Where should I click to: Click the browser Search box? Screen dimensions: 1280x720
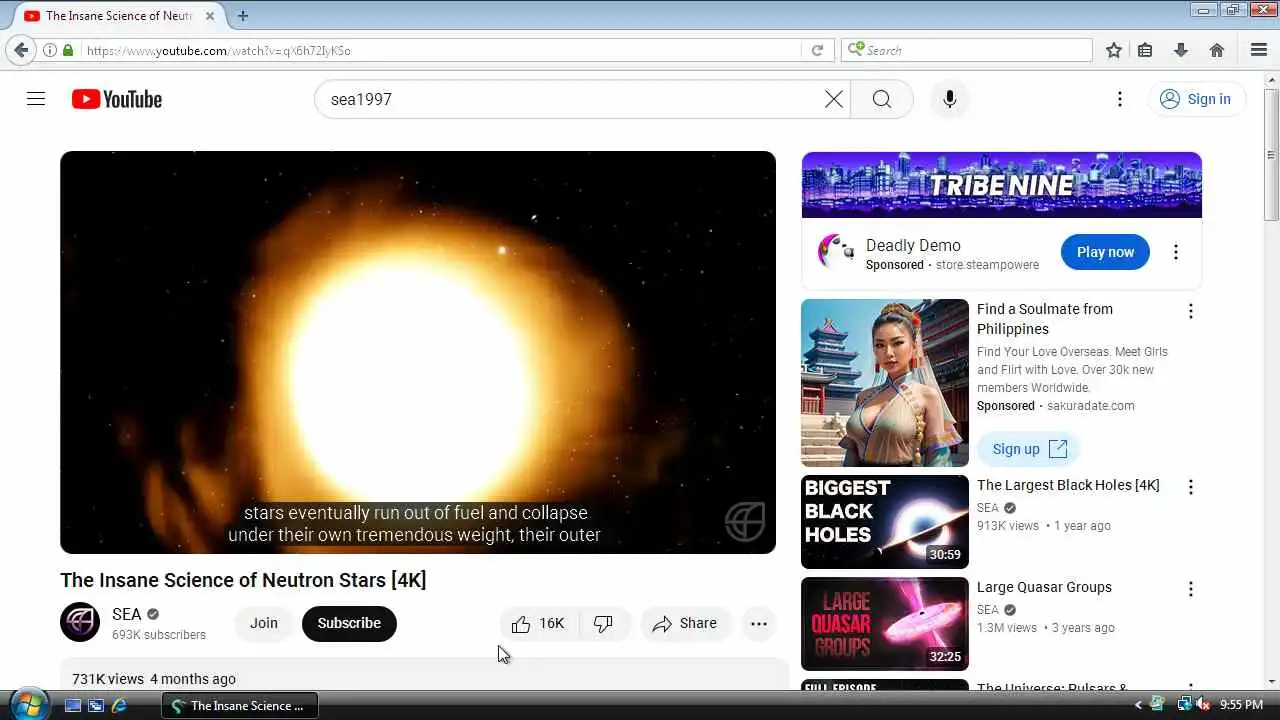[967, 50]
